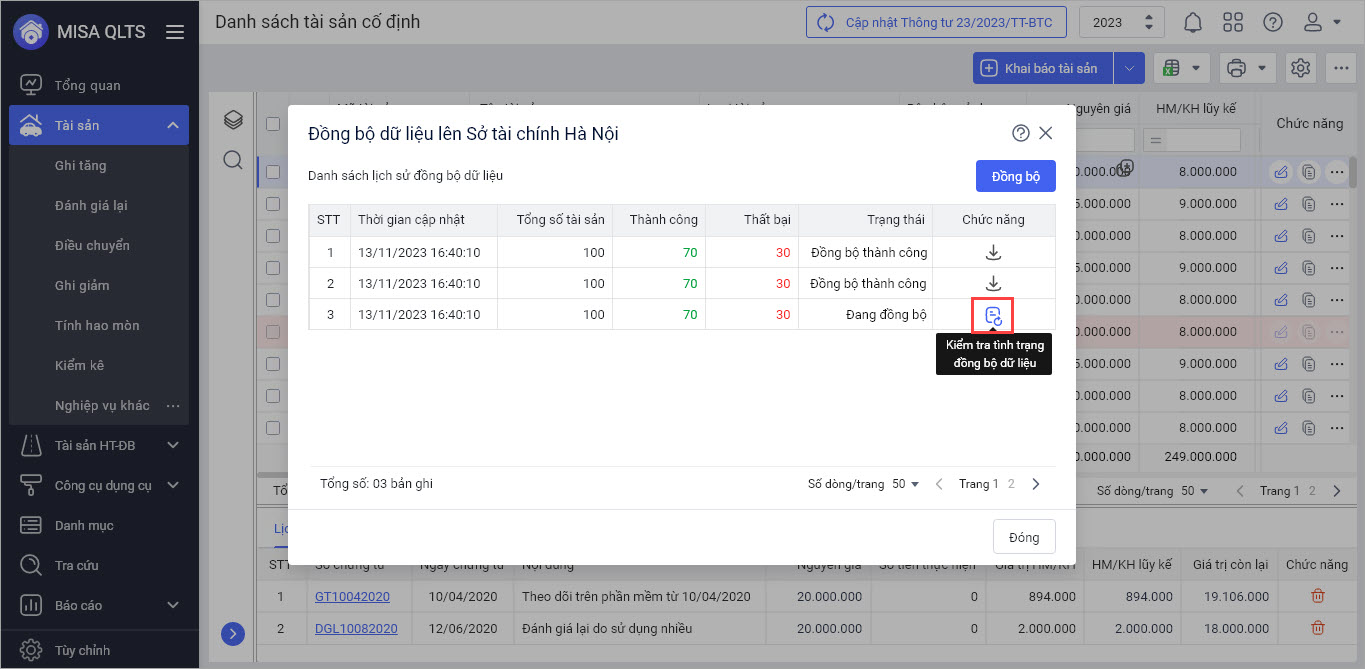Viewport: 1365px width, 669px height.
Task: Open the notification bell icon
Action: pyautogui.click(x=1193, y=22)
